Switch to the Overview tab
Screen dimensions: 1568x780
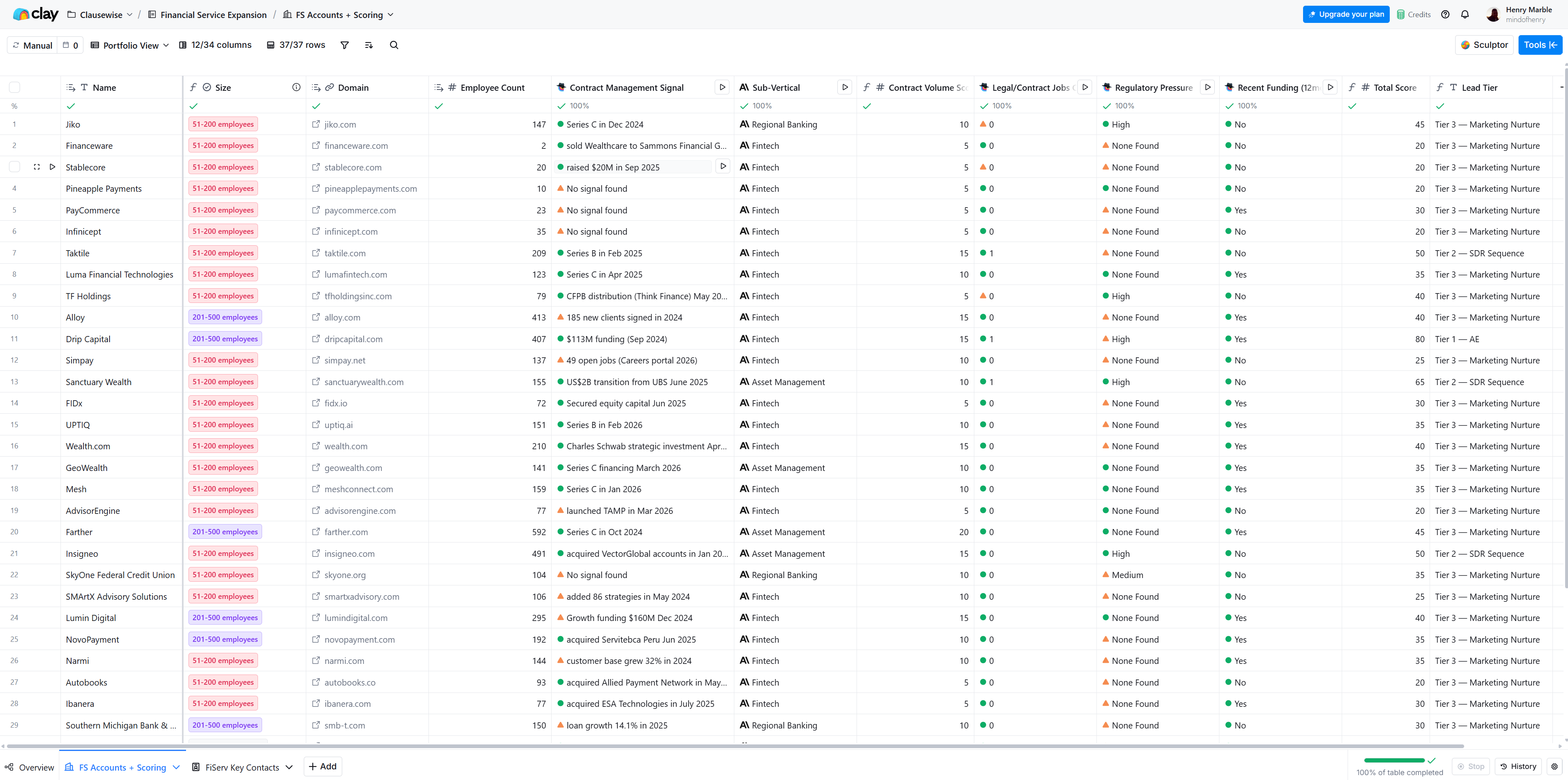tap(29, 767)
